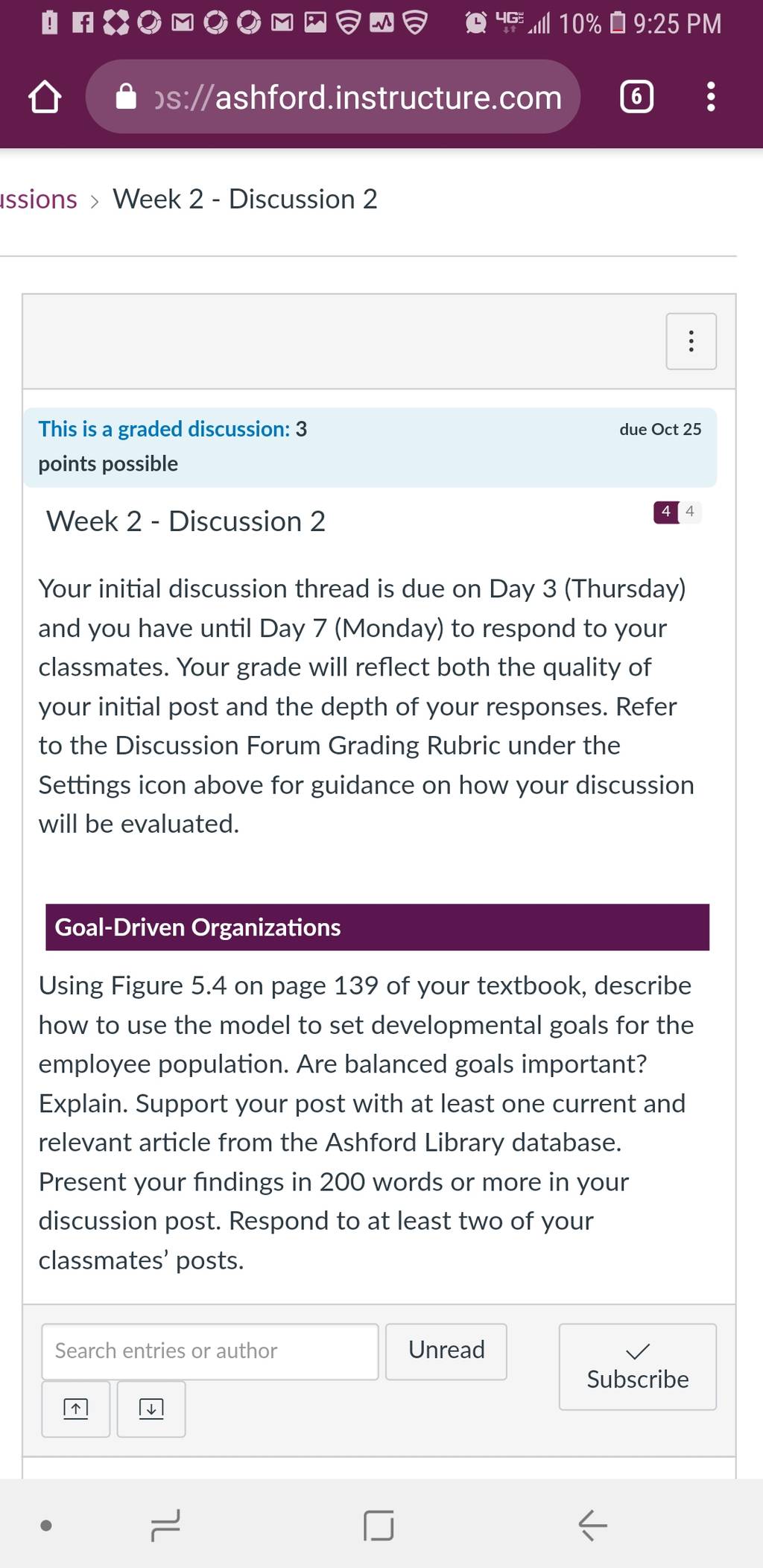The height and width of the screenshot is (1568, 763).
Task: Go to Discussions breadcrumb link
Action: pos(38,200)
